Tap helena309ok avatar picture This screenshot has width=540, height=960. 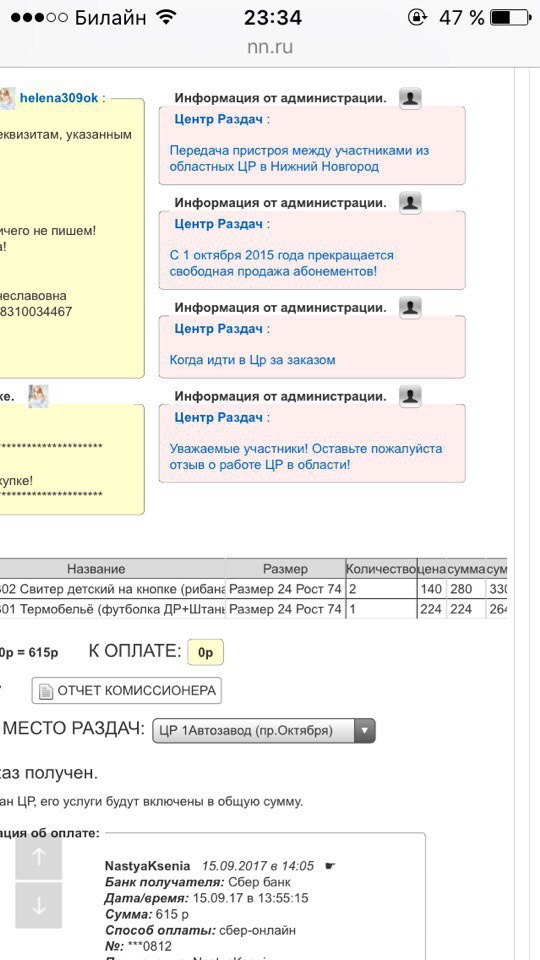(x=6, y=98)
